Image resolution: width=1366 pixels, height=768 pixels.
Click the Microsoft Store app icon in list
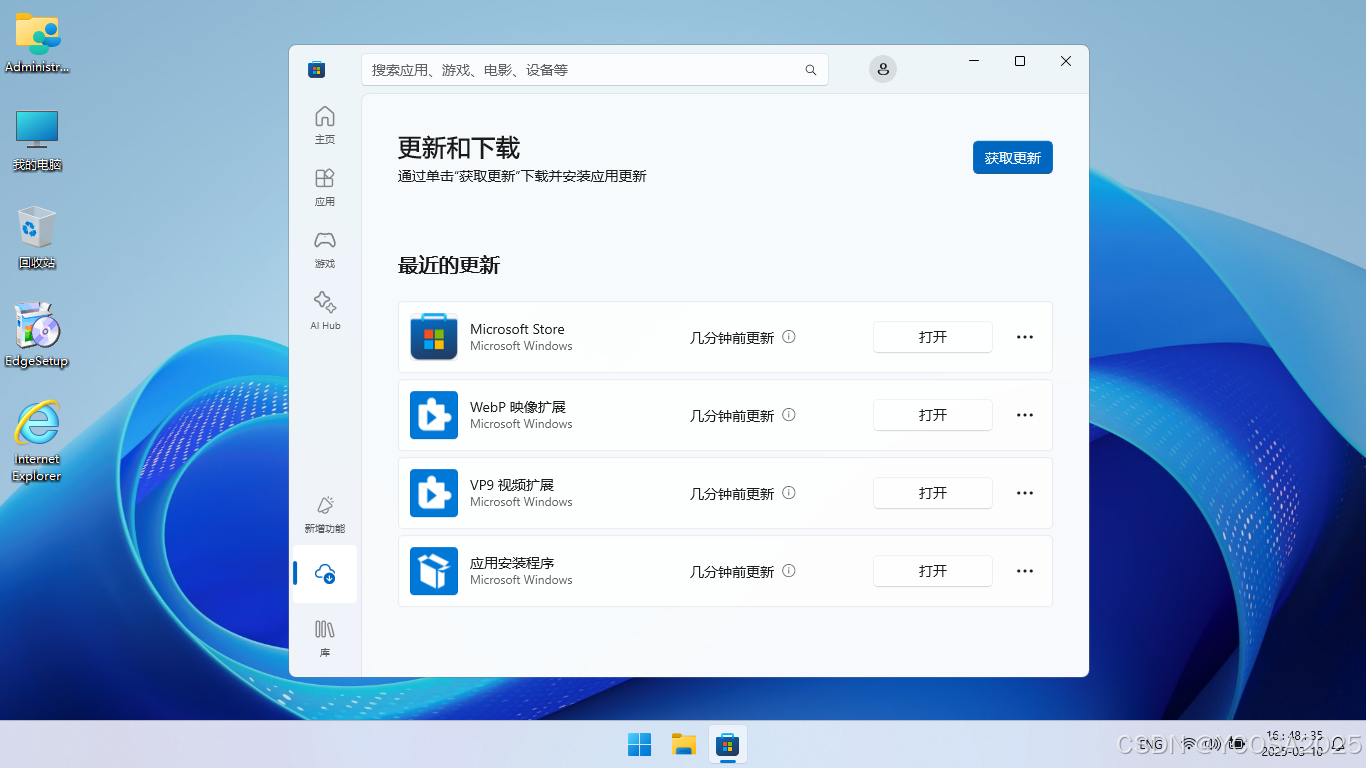[434, 337]
